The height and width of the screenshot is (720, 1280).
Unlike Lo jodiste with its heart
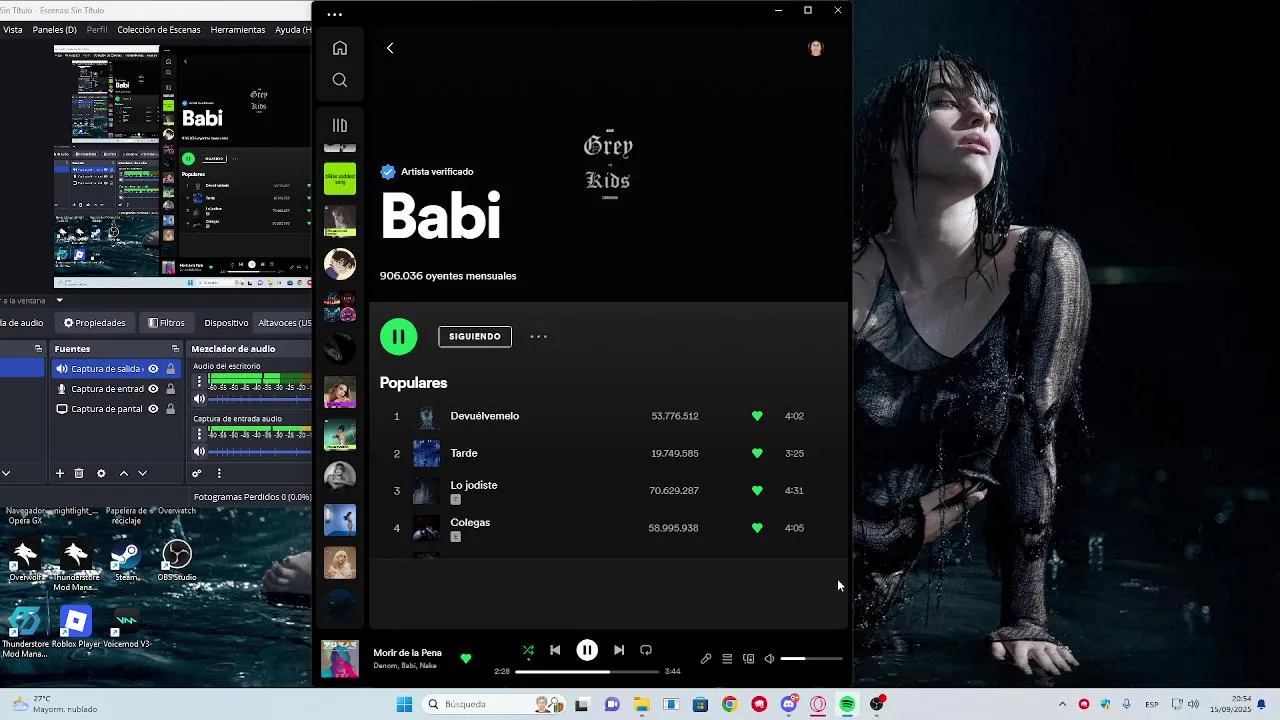[757, 490]
